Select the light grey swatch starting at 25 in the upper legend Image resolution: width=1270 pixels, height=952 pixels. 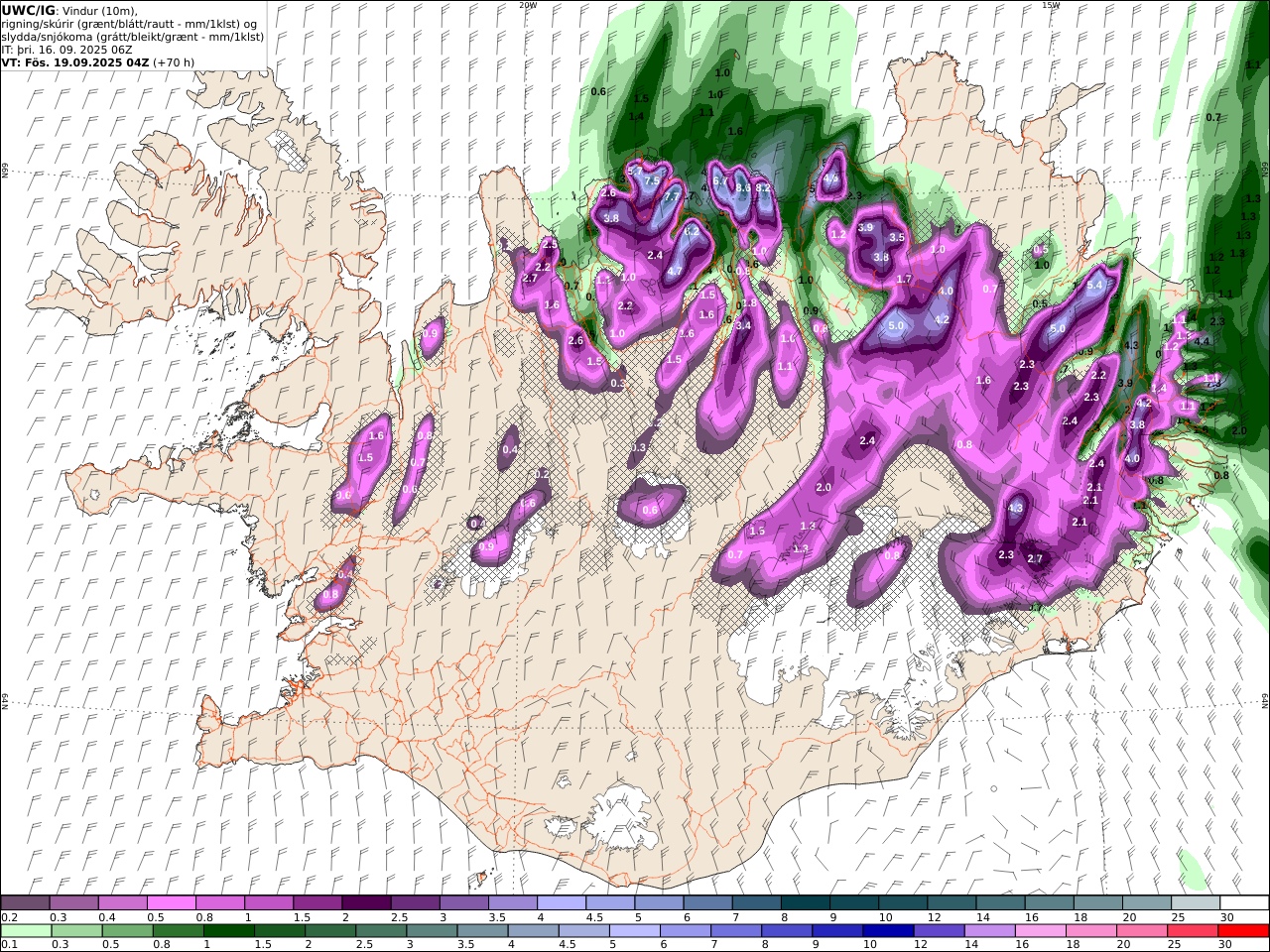click(x=1196, y=902)
